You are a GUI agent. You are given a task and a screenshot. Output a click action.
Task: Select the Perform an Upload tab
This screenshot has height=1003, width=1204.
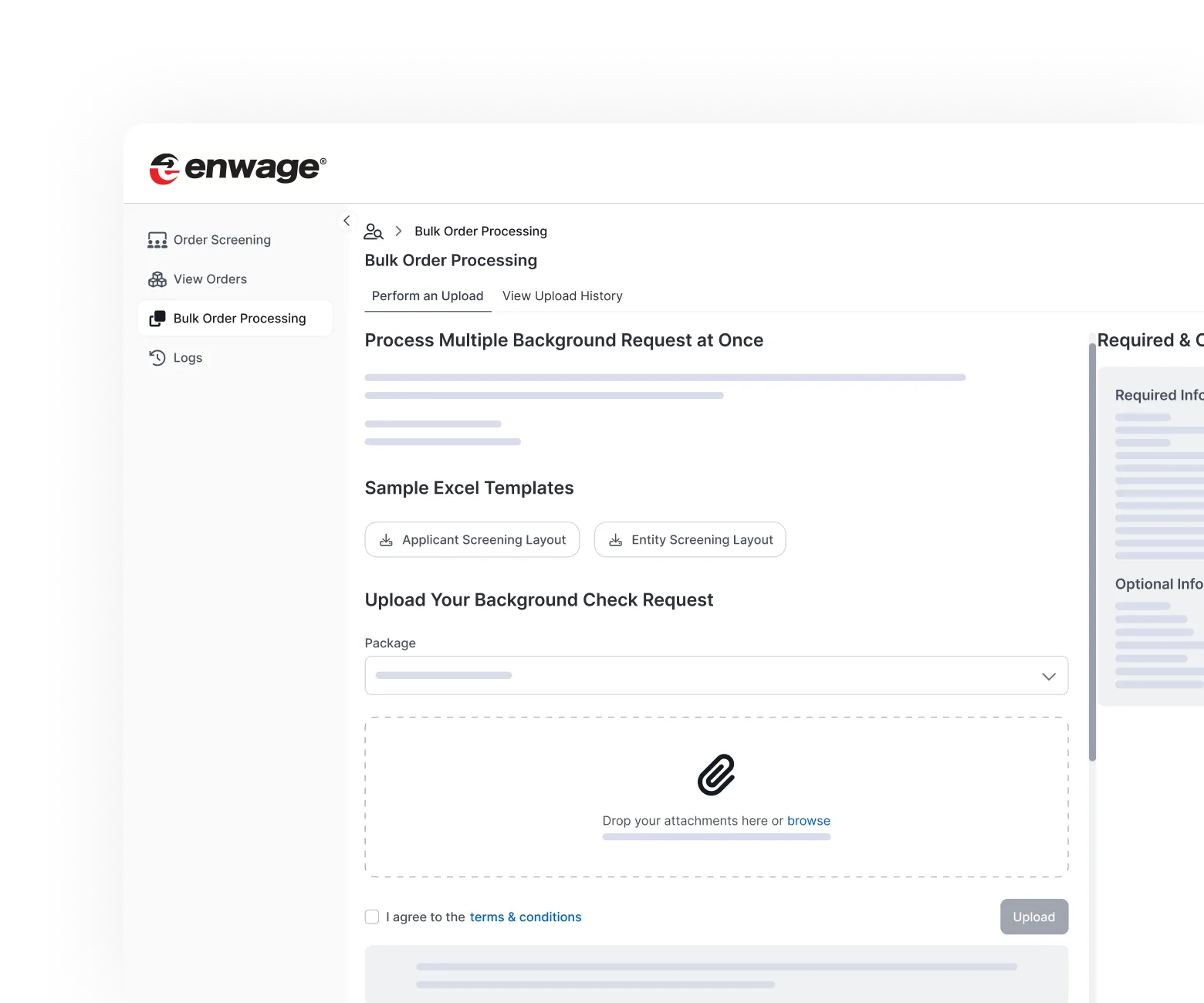point(428,295)
